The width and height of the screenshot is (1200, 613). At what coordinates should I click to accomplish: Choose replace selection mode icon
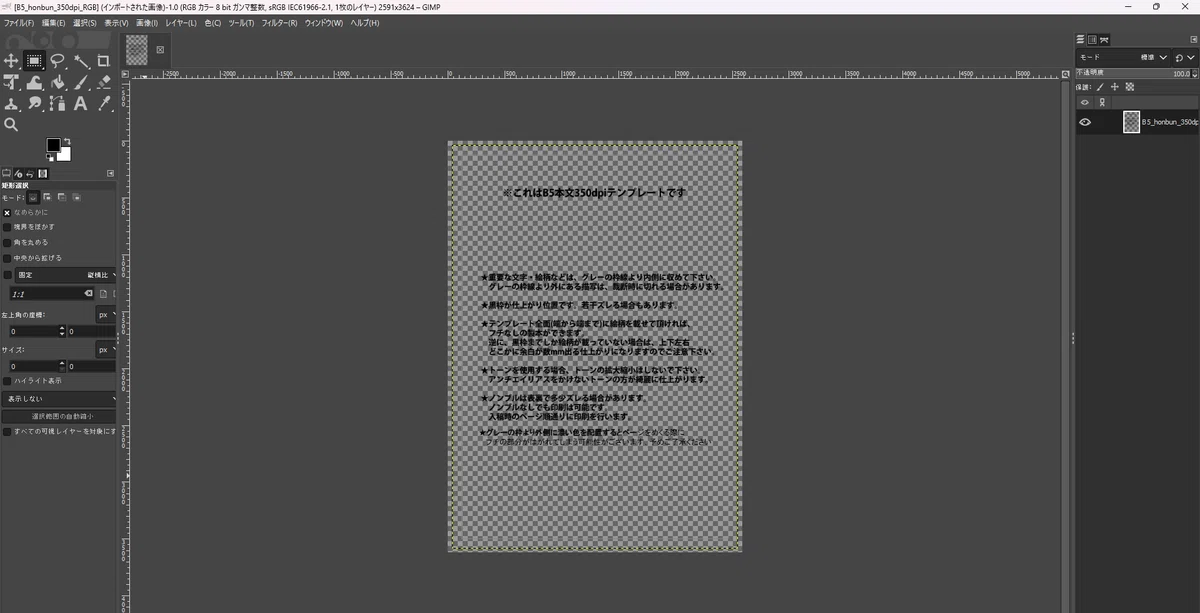(x=34, y=197)
